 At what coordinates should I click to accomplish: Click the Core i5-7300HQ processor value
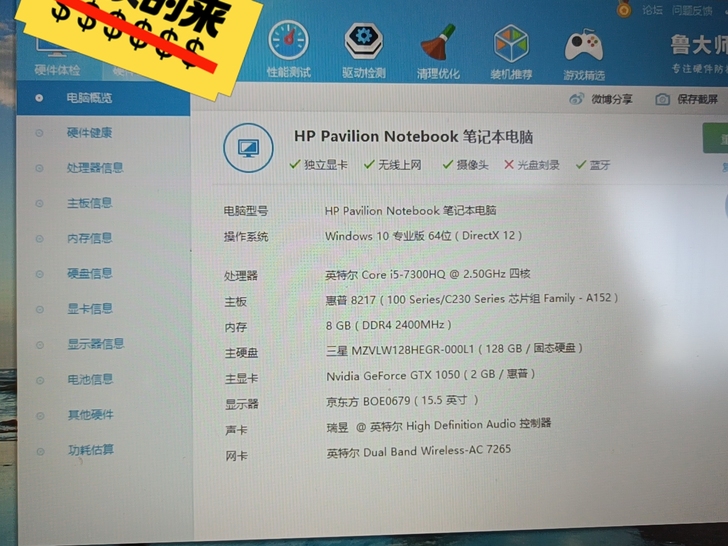(x=428, y=274)
